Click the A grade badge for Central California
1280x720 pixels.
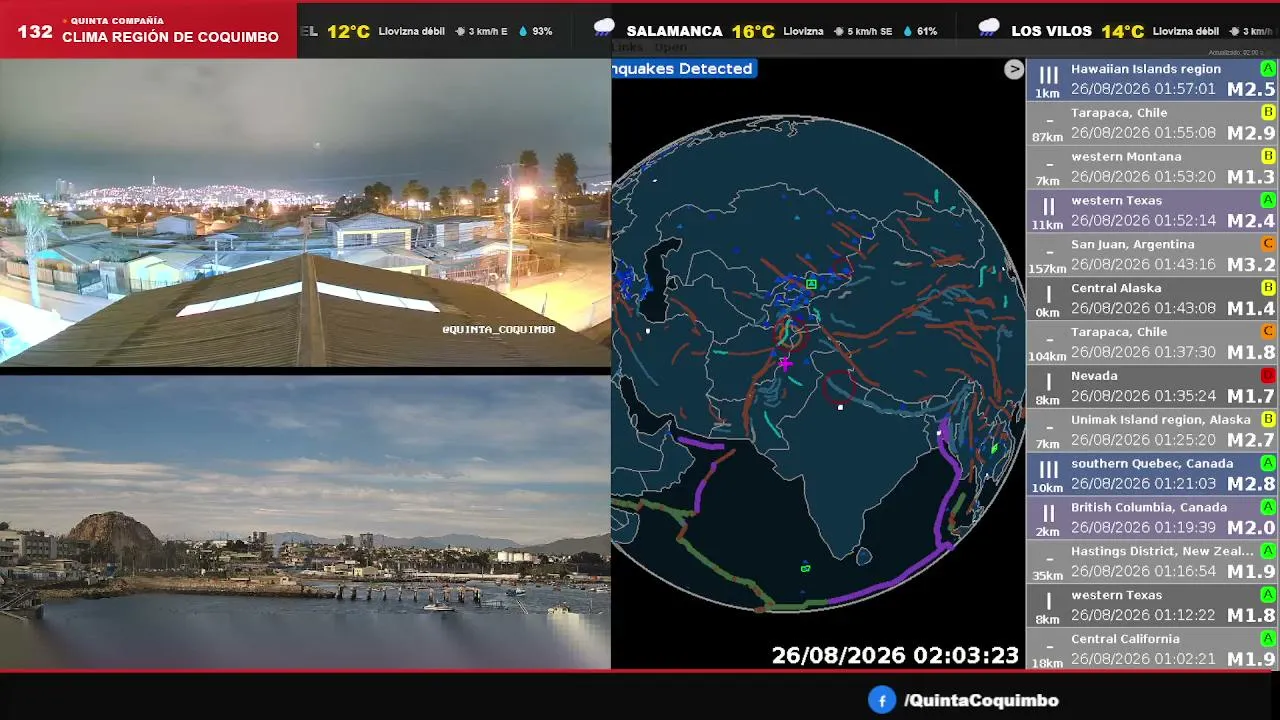click(x=1268, y=639)
